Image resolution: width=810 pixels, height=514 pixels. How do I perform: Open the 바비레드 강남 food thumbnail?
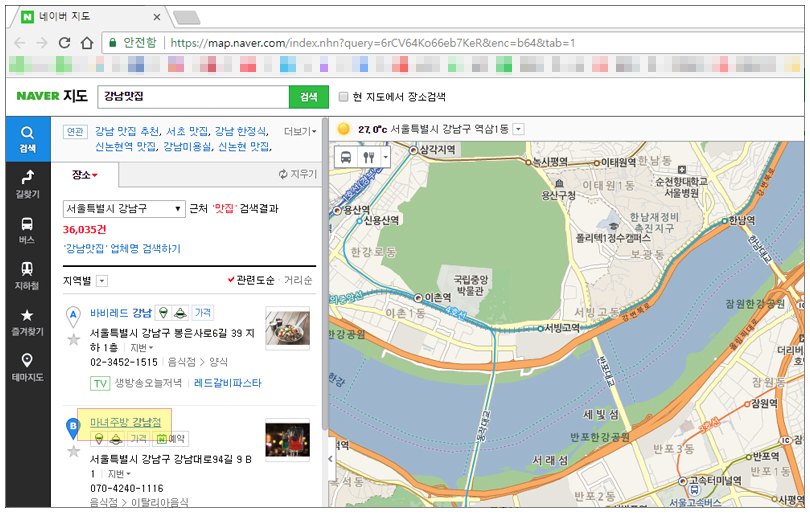287,328
